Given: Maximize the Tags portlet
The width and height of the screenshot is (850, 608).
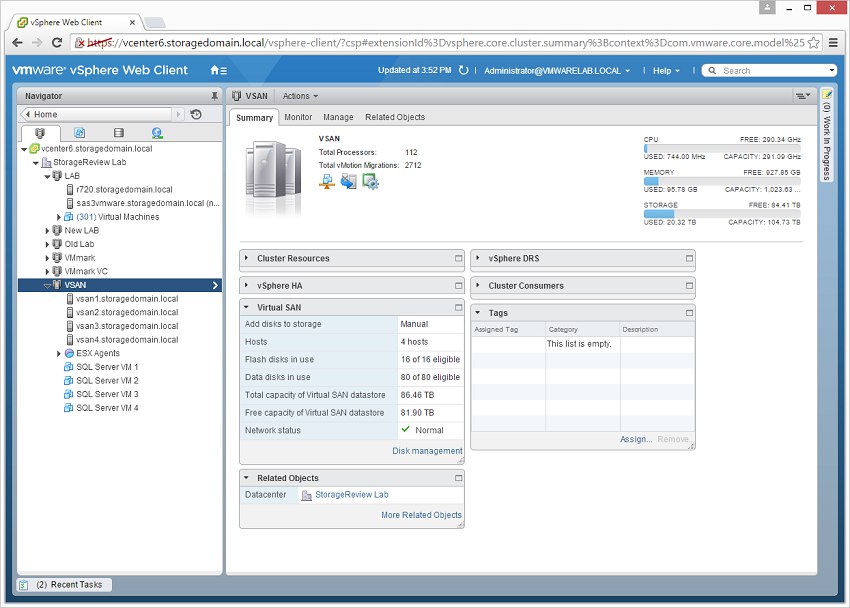Looking at the screenshot, I should coord(690,313).
